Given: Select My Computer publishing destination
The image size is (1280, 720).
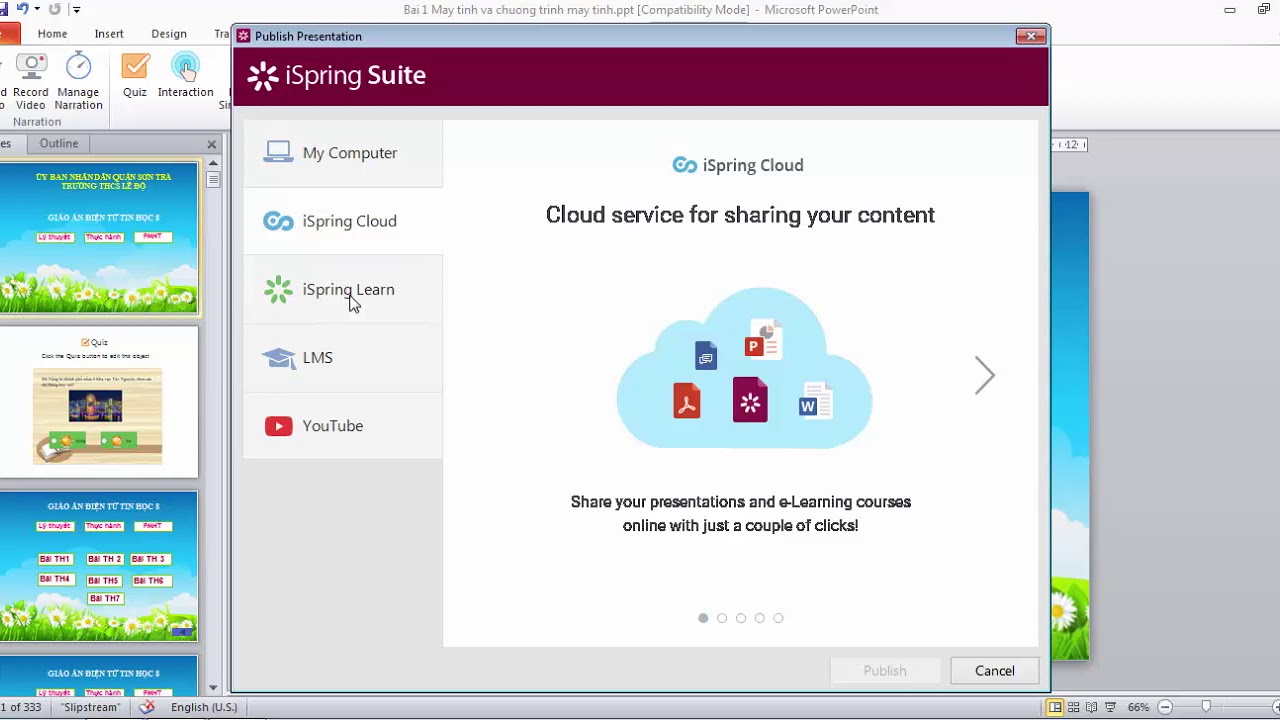Looking at the screenshot, I should (343, 153).
